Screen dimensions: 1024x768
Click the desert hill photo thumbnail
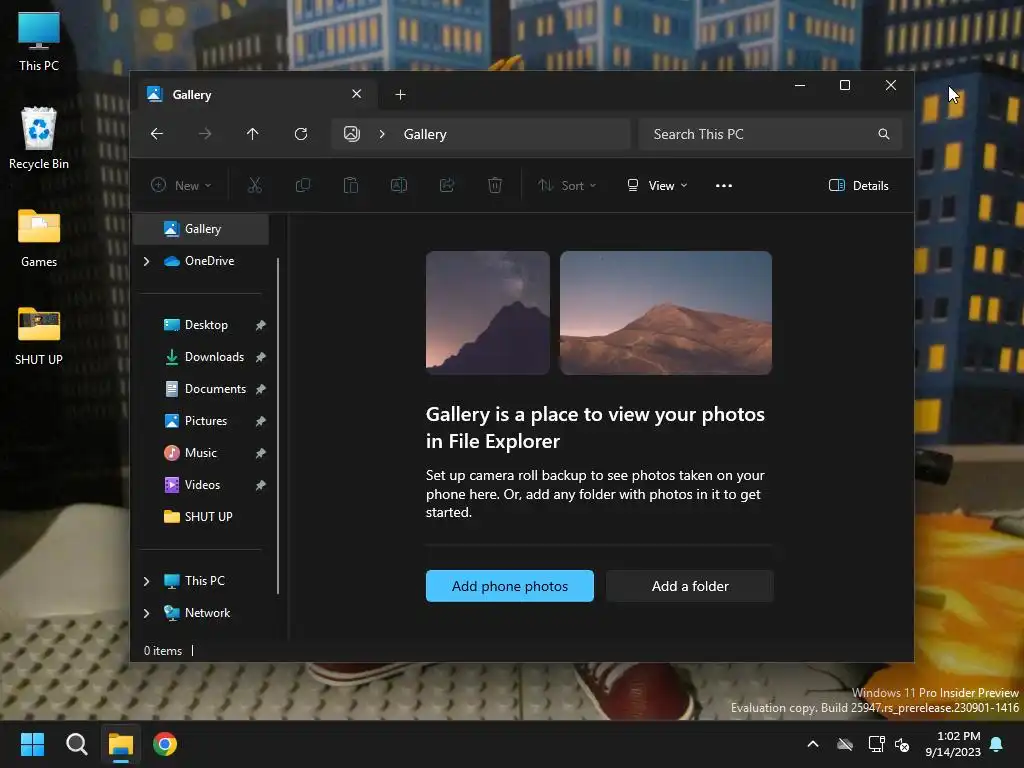pos(666,313)
